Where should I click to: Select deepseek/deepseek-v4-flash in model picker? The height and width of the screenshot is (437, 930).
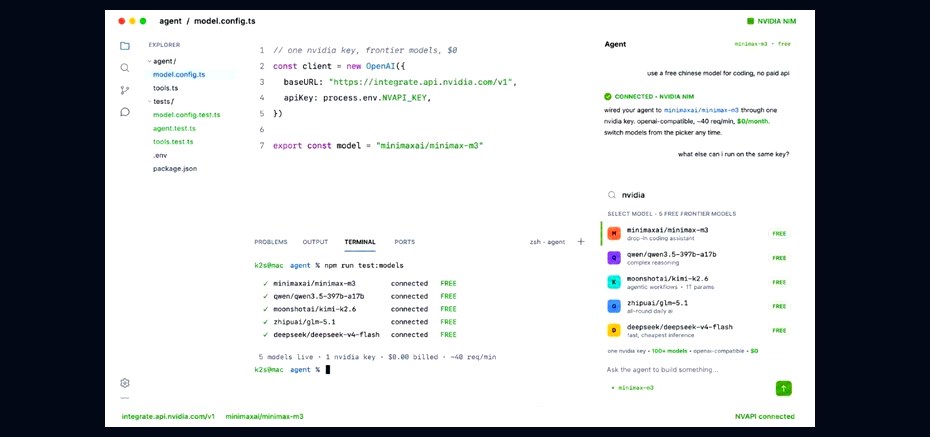click(x=697, y=330)
